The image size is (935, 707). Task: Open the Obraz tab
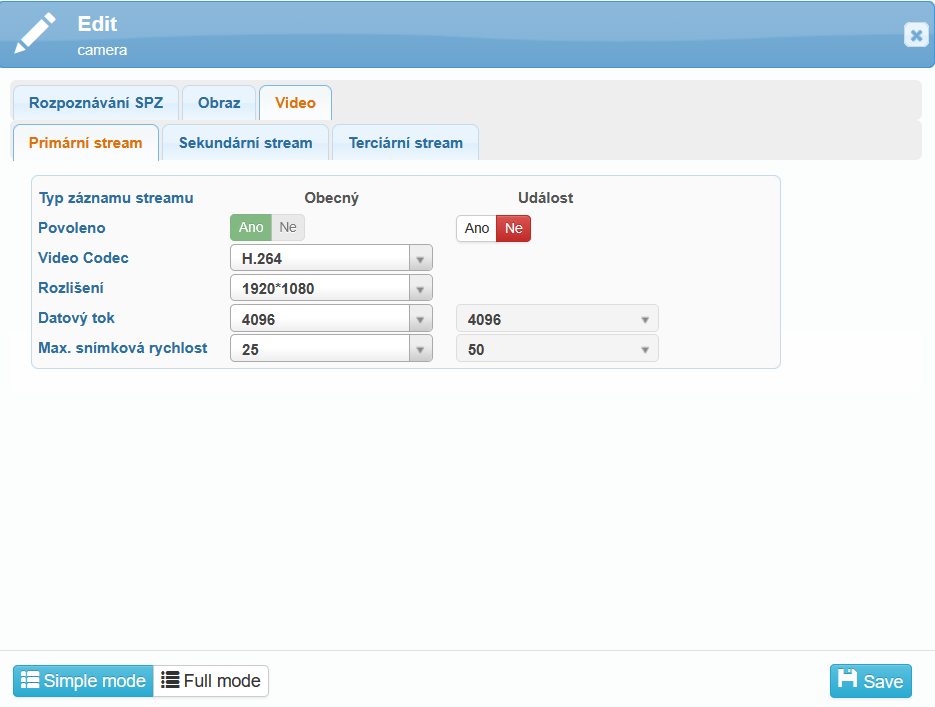click(x=219, y=103)
